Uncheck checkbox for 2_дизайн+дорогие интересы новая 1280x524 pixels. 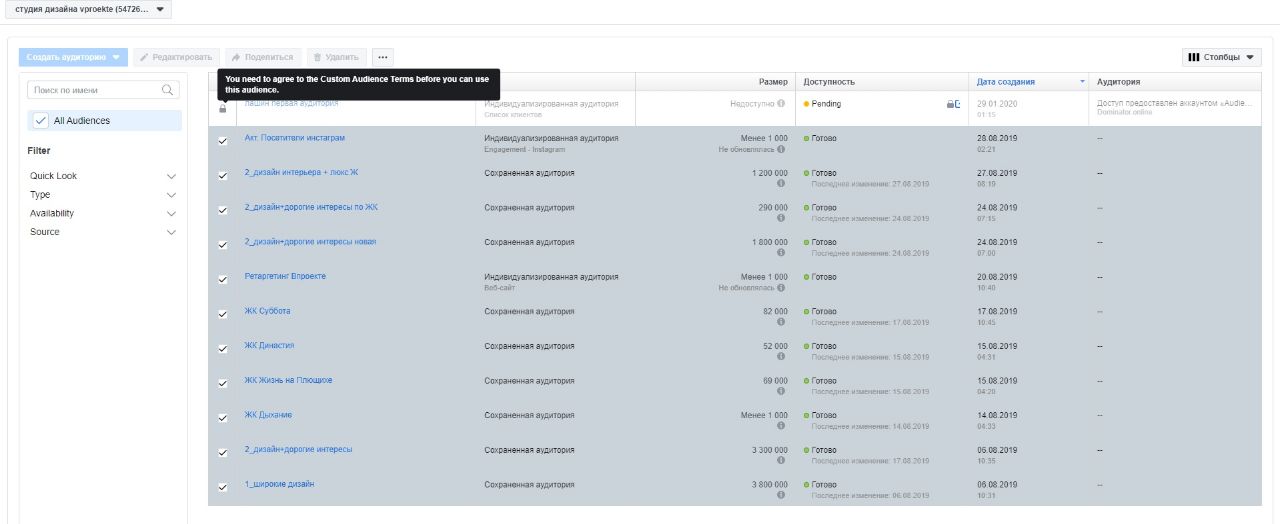223,245
